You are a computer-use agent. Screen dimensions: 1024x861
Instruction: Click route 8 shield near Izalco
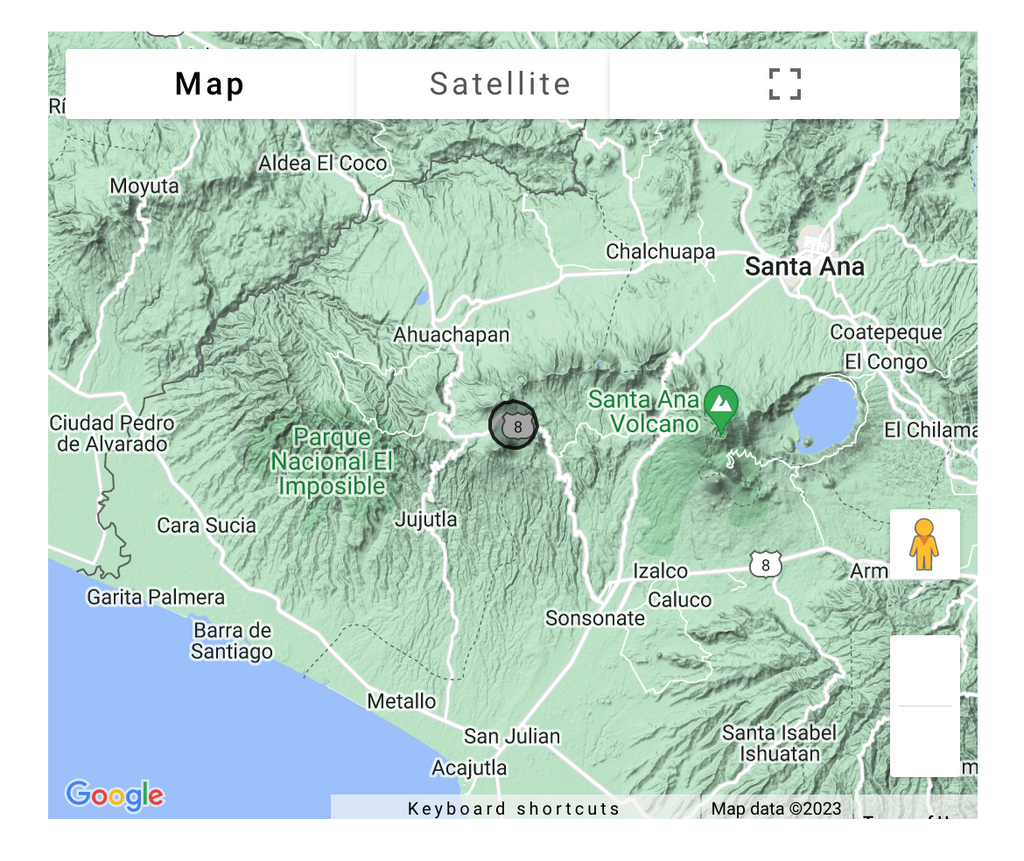click(766, 565)
